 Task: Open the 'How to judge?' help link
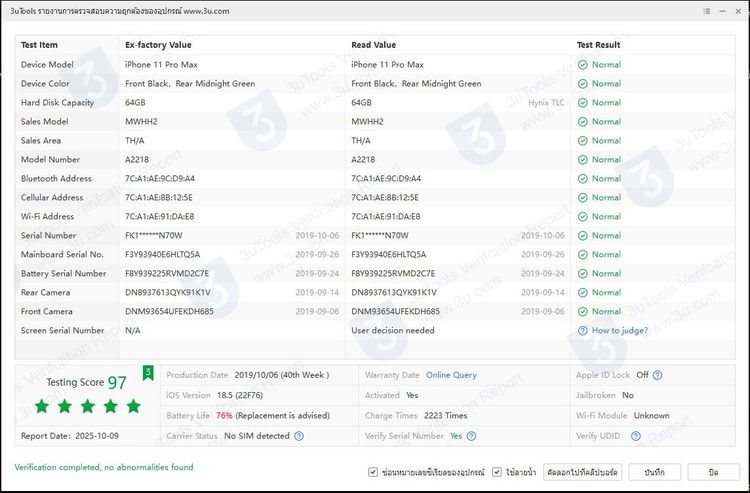coord(619,330)
